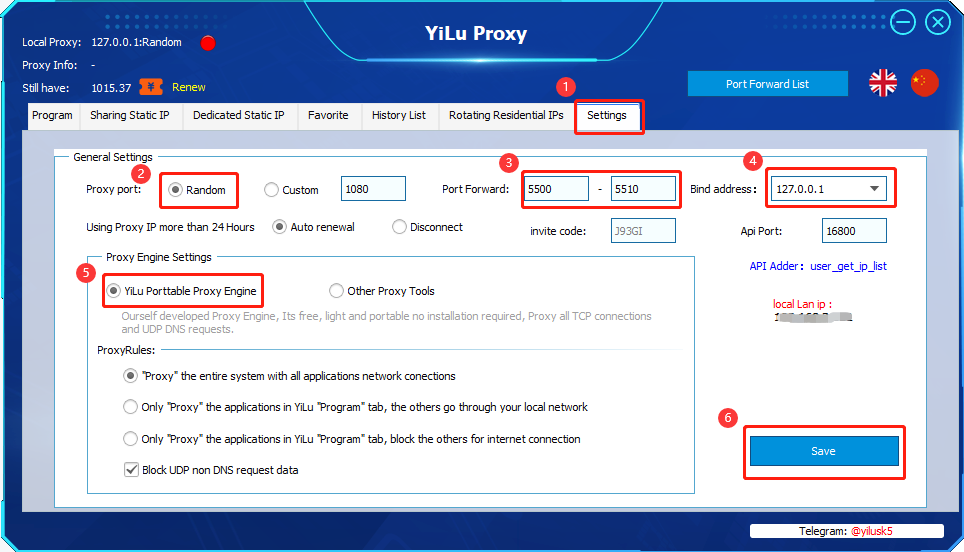
Task: Open the Rotating Residential IPs tab
Action: (506, 116)
